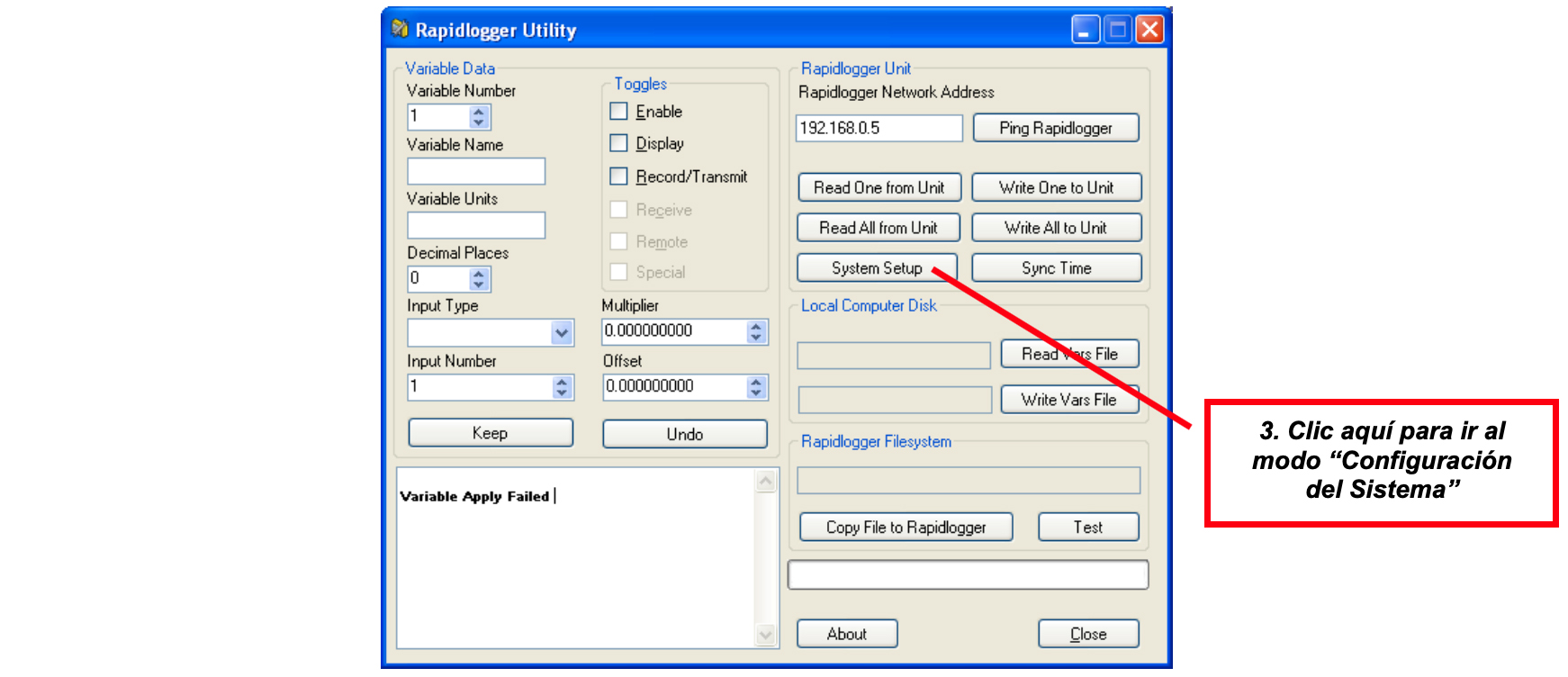Click the Close button at bottom
The height and width of the screenshot is (677, 1568).
tap(1088, 634)
